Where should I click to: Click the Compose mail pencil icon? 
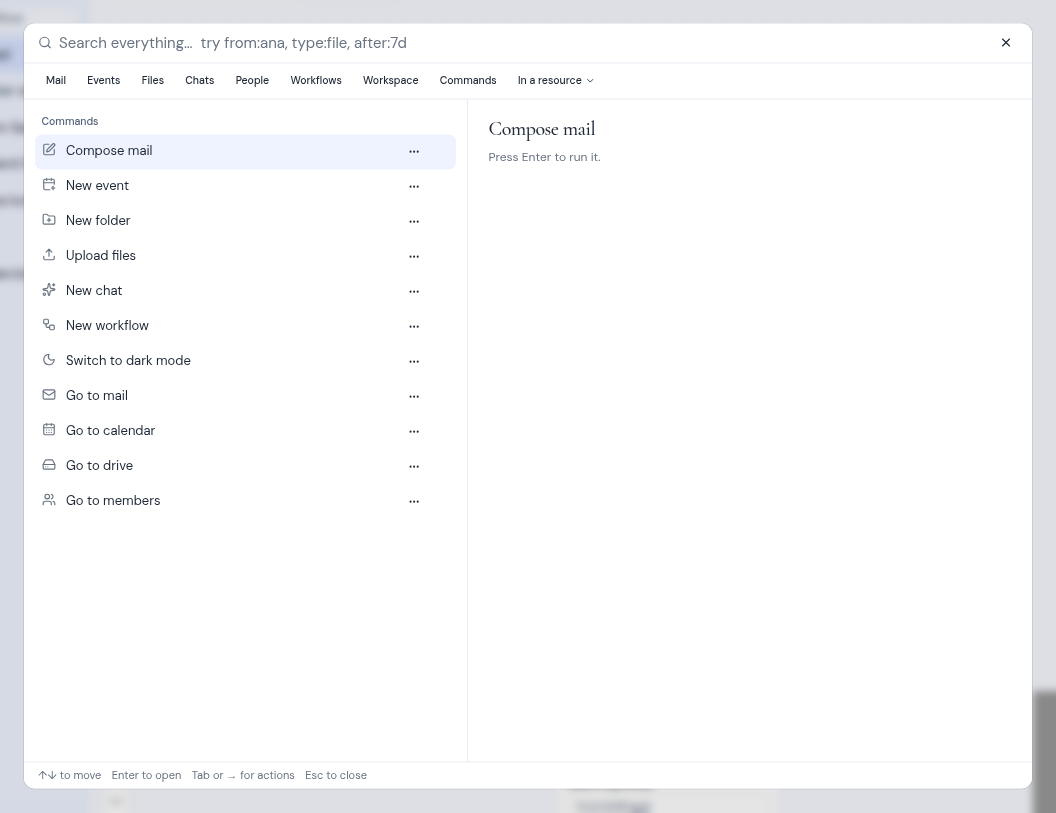tap(49, 150)
